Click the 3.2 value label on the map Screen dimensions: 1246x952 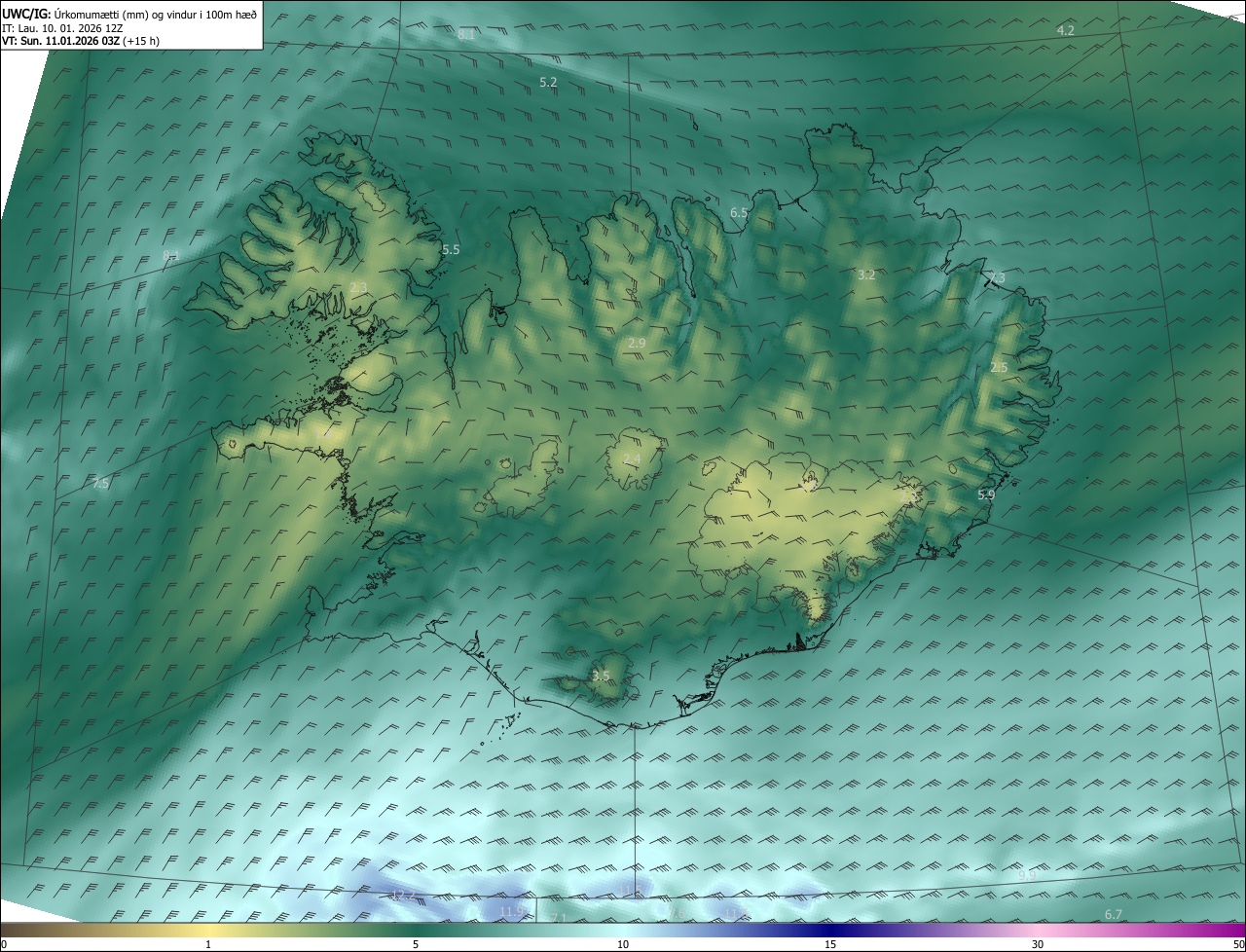[866, 275]
